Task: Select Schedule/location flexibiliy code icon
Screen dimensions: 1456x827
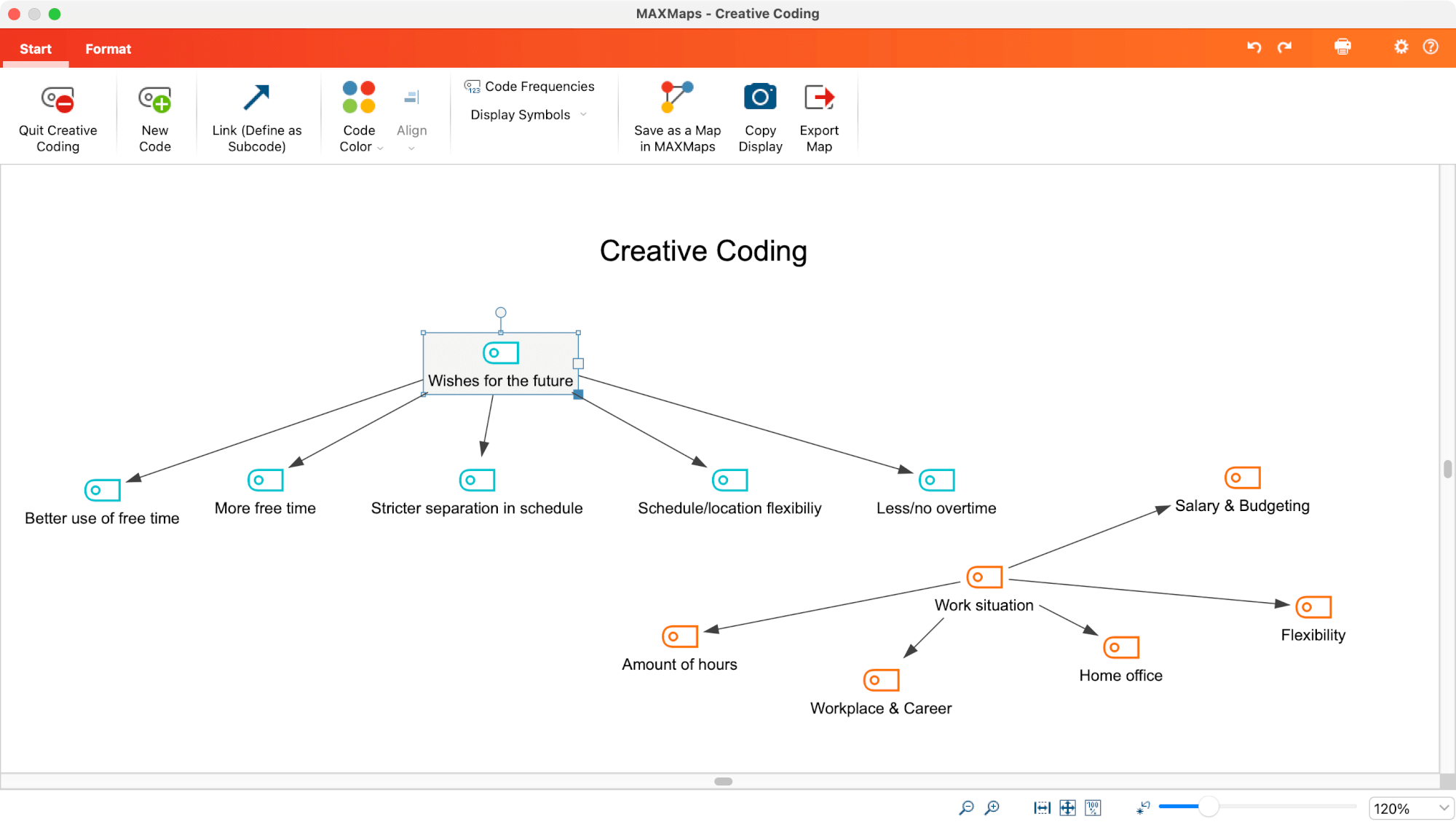Action: (730, 480)
